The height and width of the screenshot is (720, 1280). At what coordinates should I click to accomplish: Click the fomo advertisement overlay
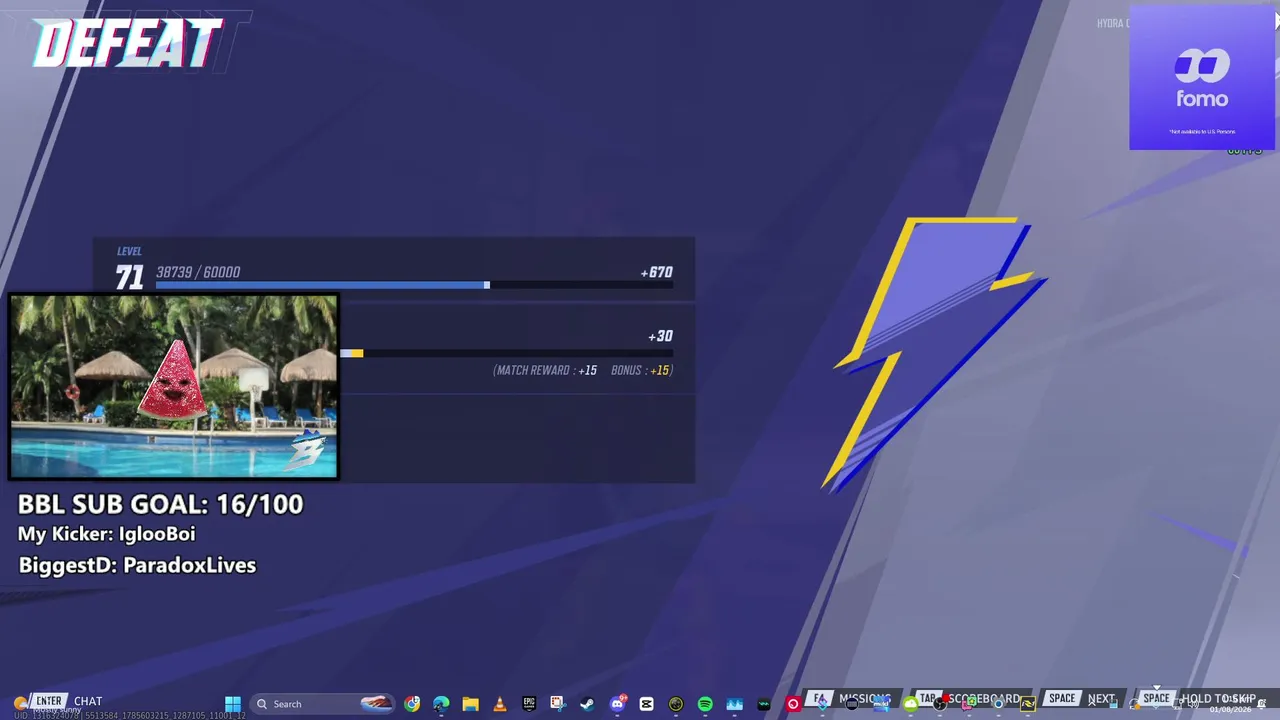click(1202, 77)
